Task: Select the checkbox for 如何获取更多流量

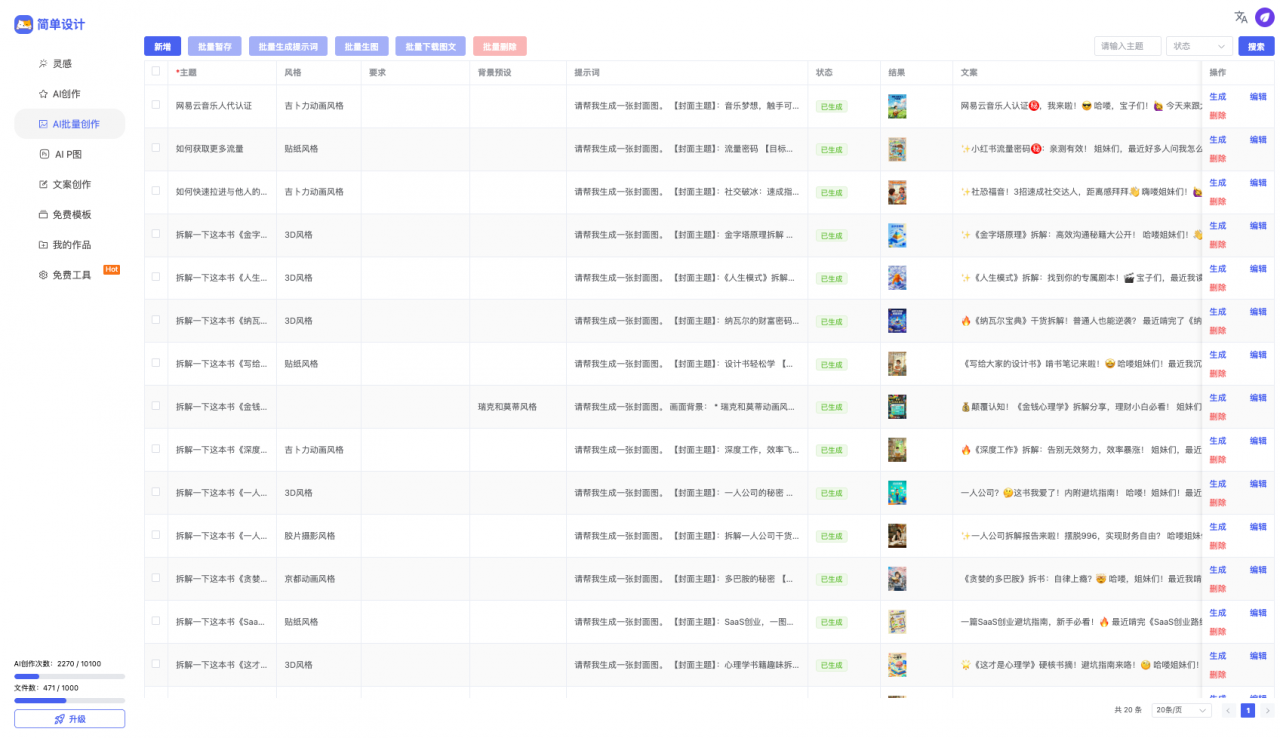Action: pyautogui.click(x=156, y=148)
